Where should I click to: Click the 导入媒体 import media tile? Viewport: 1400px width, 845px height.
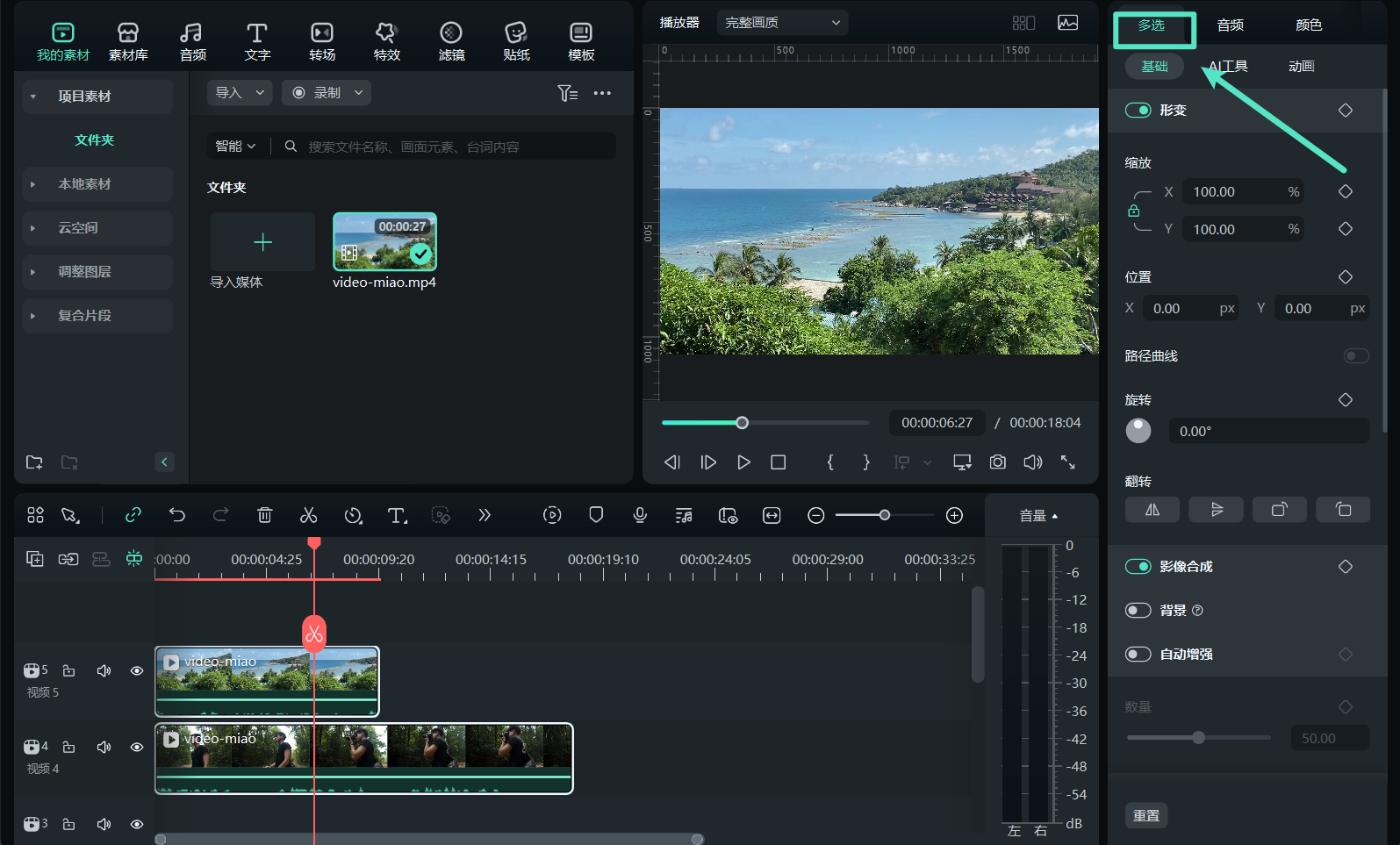[262, 242]
